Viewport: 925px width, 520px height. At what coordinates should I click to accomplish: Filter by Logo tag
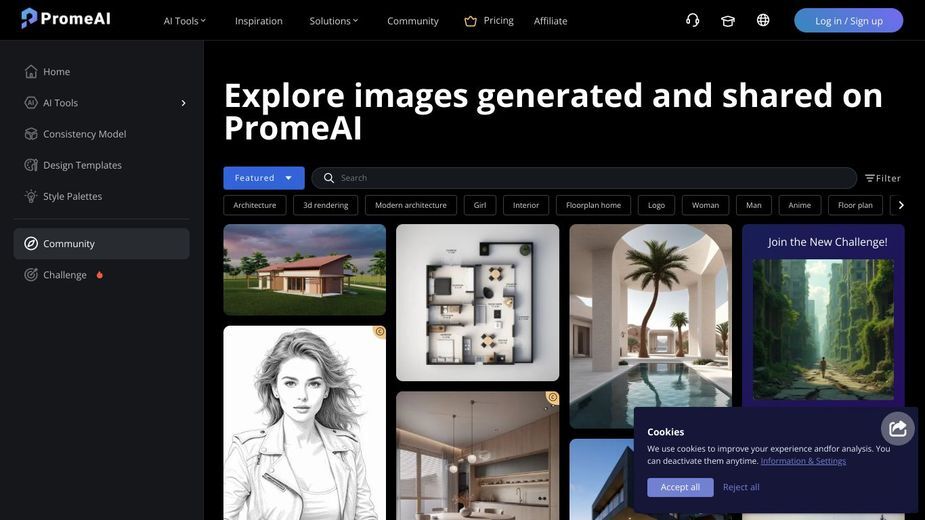pos(656,205)
